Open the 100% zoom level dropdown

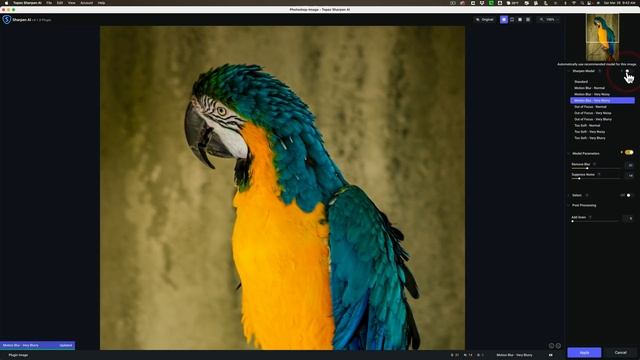pos(549,20)
